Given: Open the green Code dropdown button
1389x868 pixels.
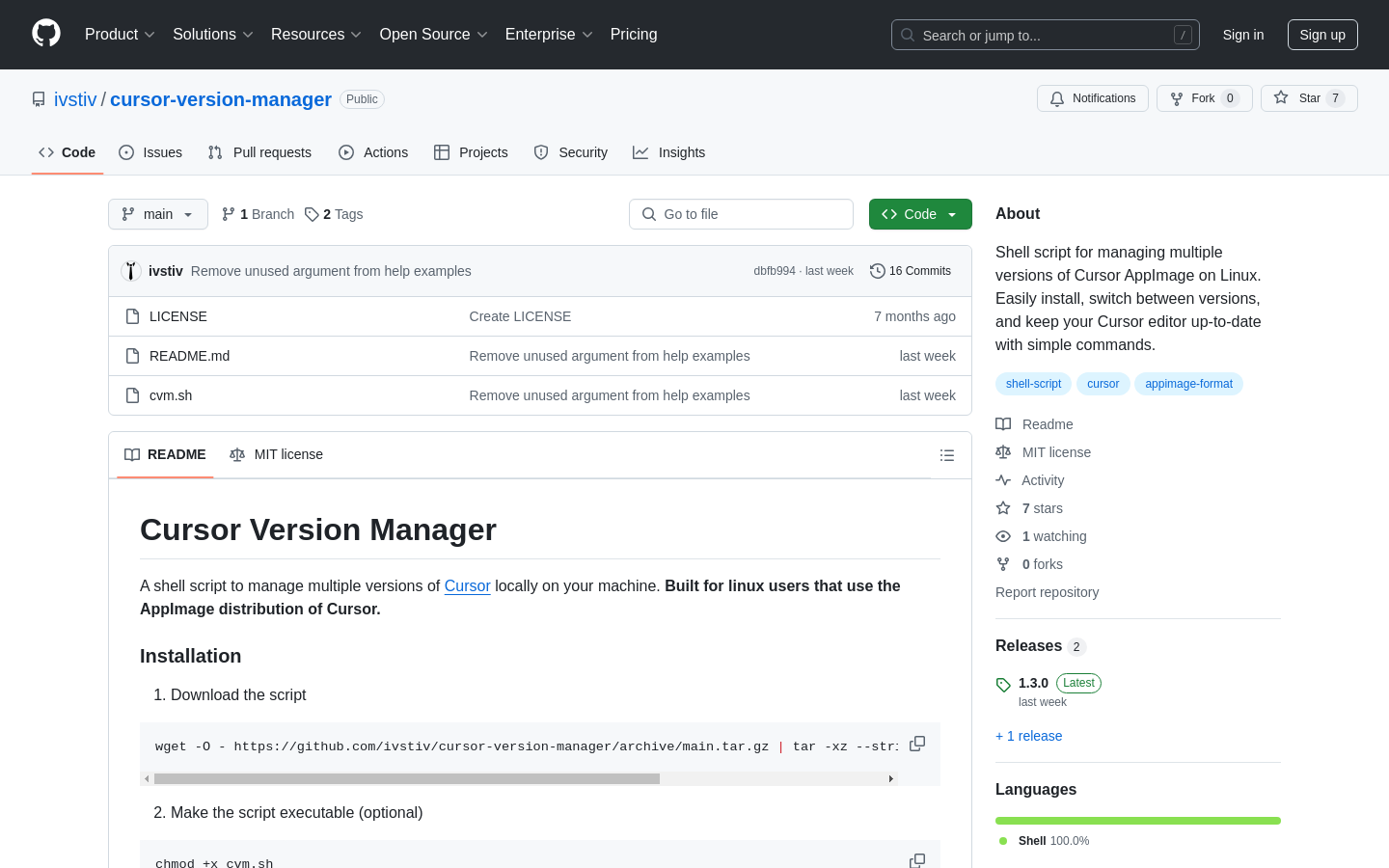Looking at the screenshot, I should coord(920,214).
